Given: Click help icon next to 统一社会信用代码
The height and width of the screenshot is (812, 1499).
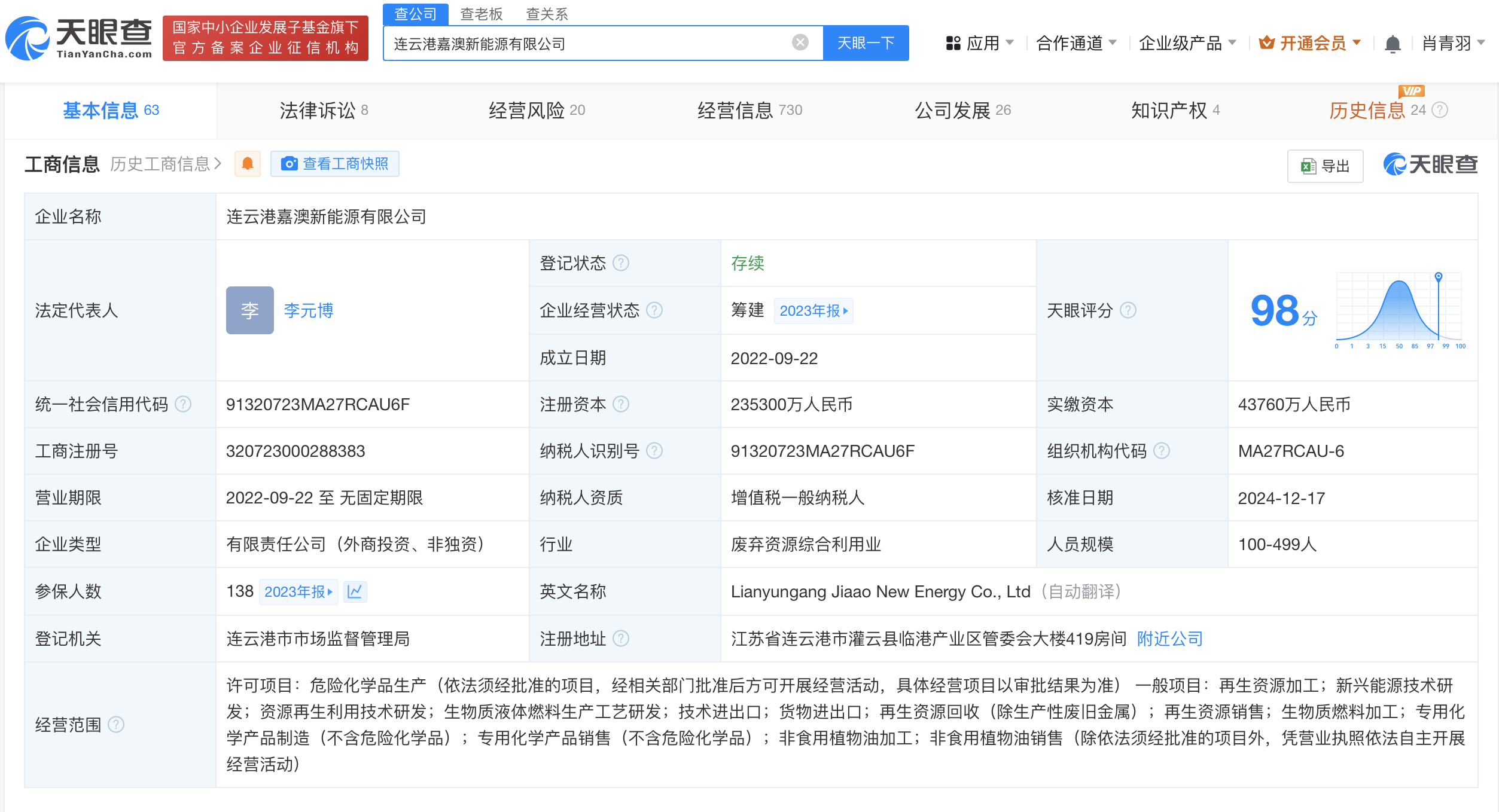Looking at the screenshot, I should click(x=182, y=404).
